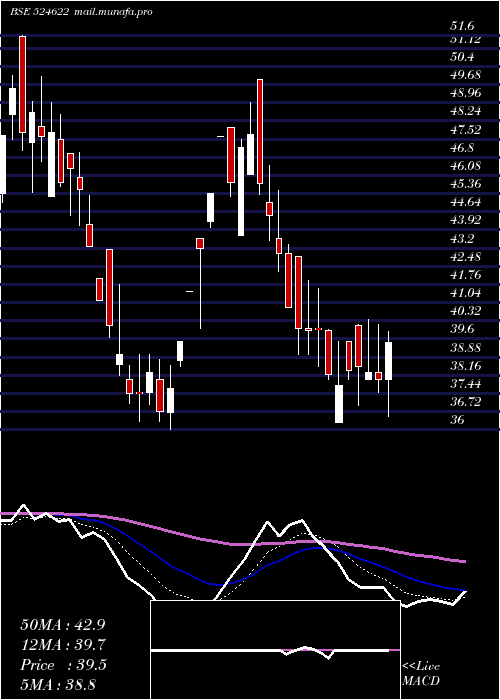
Task: Click the 38.88 price axis label
Action: [465, 347]
